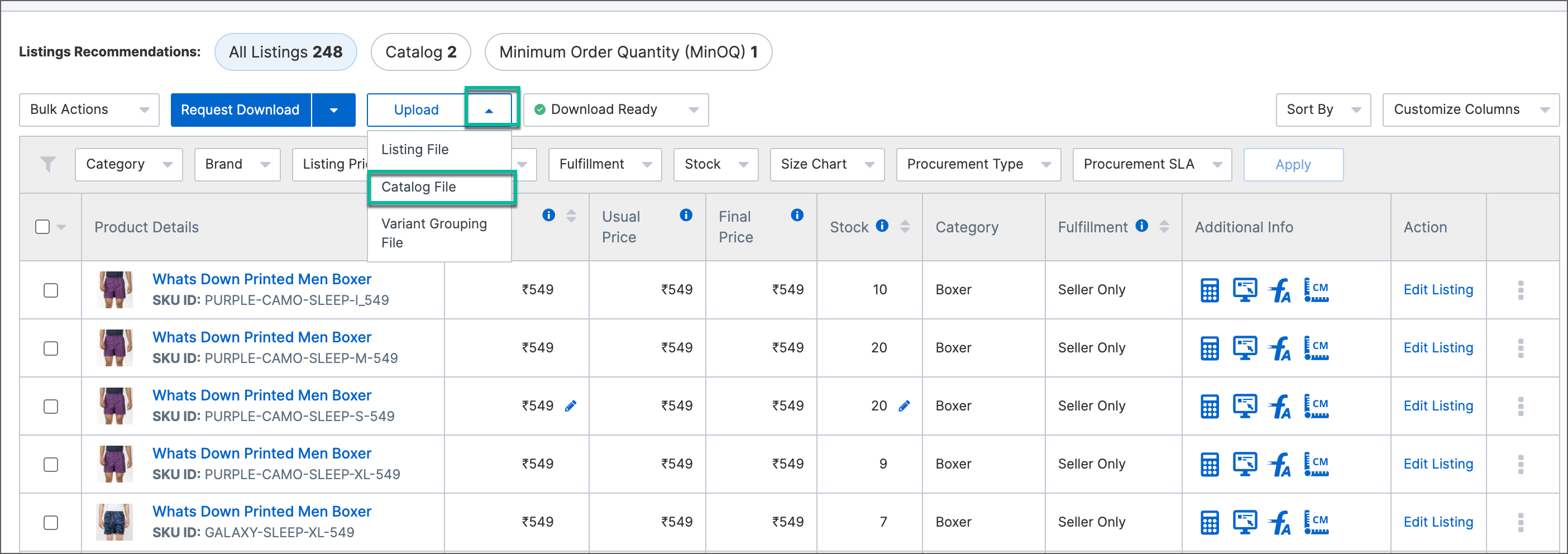
Task: Open calculator icon for GALAXY-SLEEP-XL-549 row
Action: 1210,522
